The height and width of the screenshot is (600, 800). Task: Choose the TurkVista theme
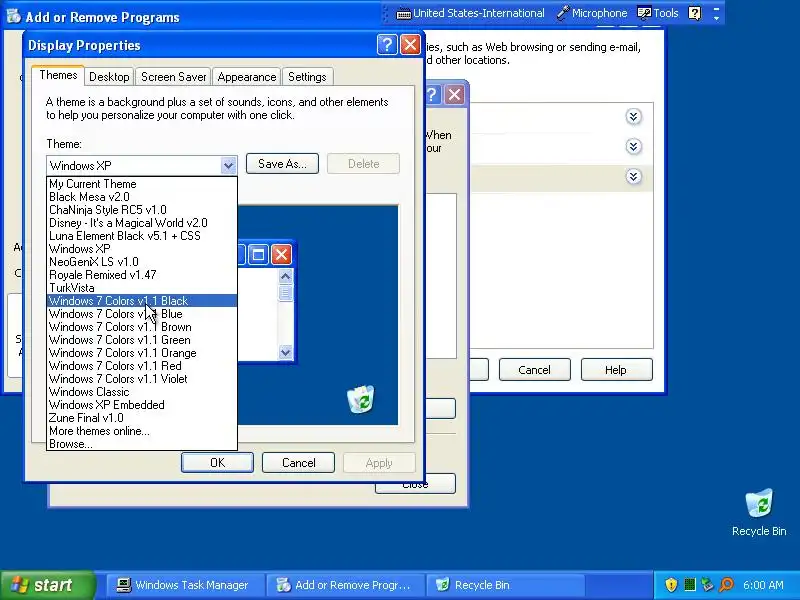click(x=142, y=288)
